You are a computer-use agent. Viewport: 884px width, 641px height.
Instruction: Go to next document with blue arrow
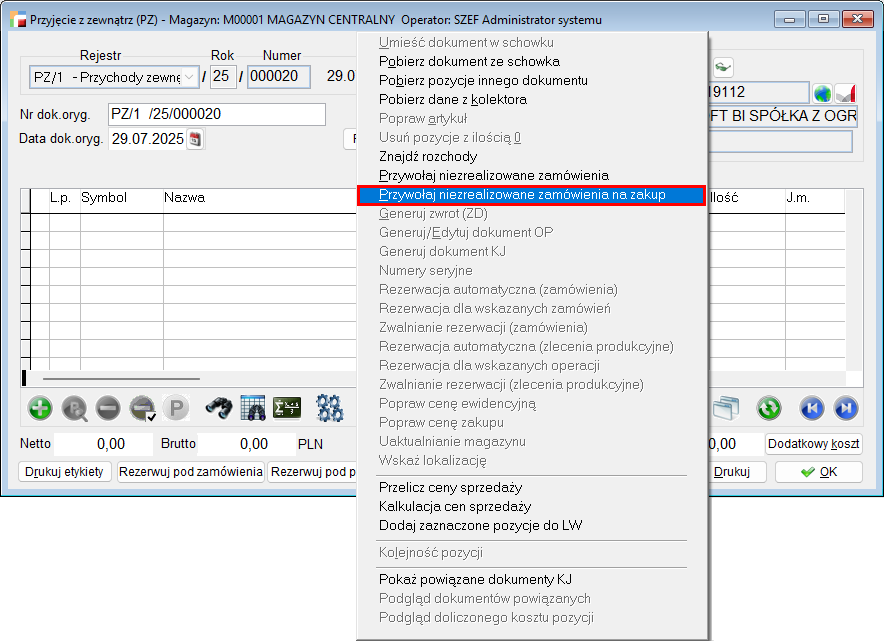(846, 408)
